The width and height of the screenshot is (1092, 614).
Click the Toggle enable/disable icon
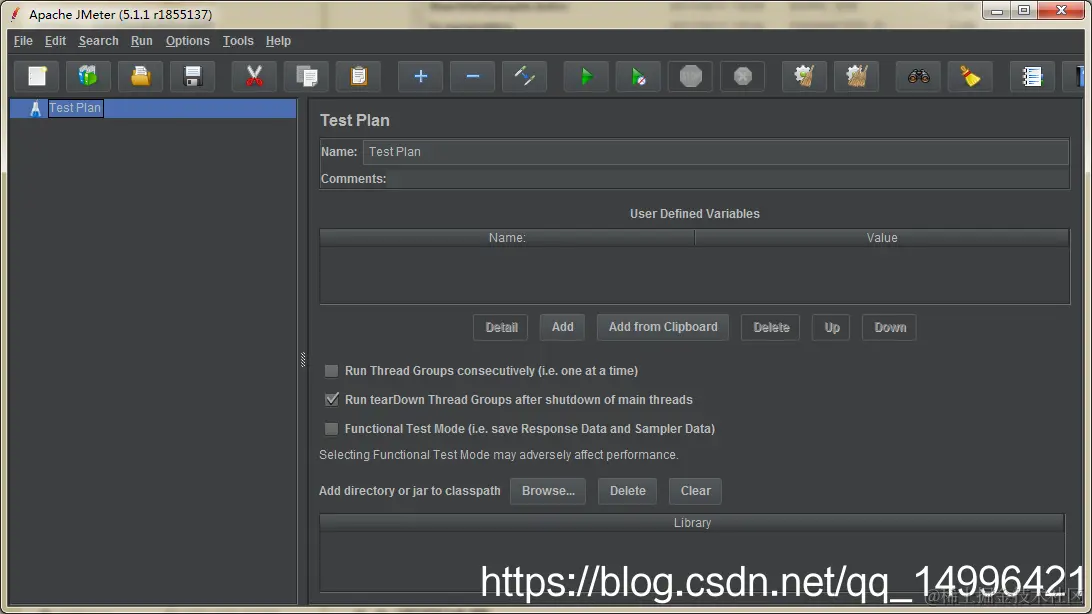click(524, 76)
